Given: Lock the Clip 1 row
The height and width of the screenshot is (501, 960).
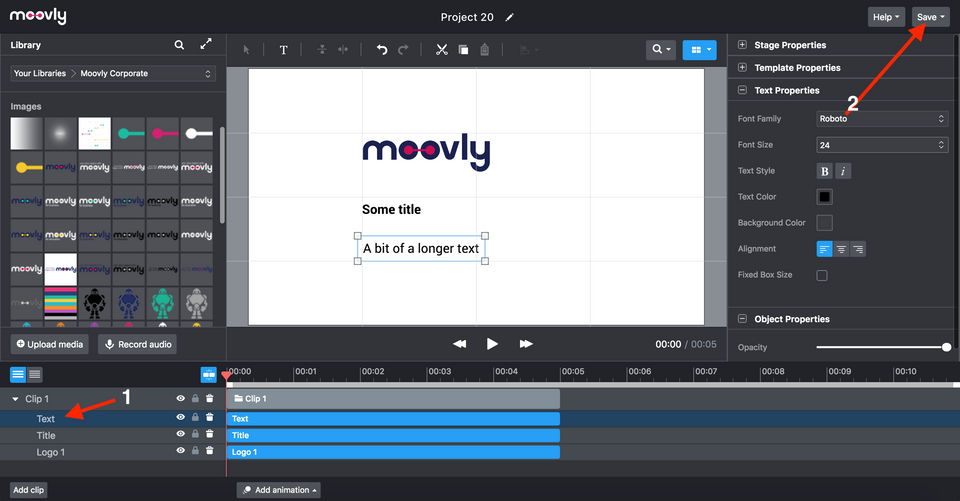Looking at the screenshot, I should [x=195, y=398].
